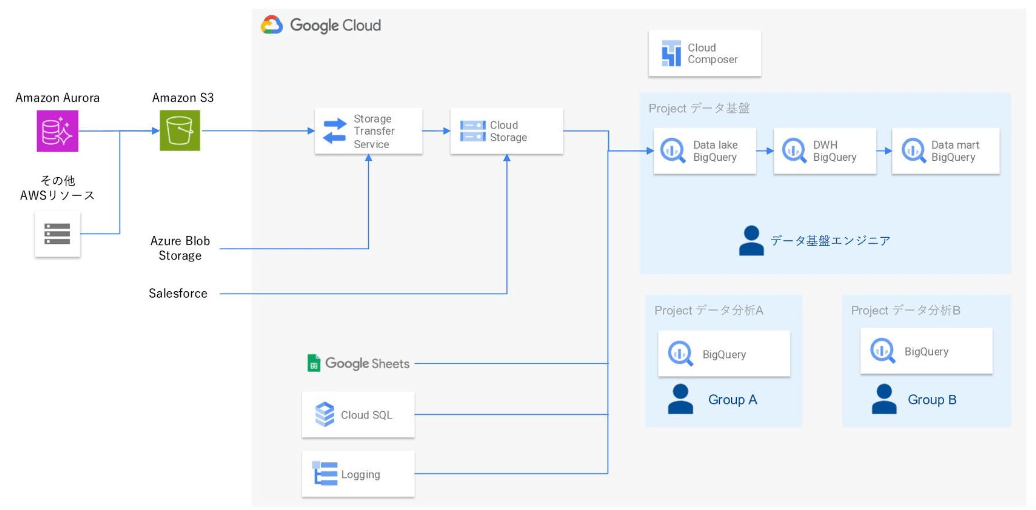This screenshot has height=510, width=1036.
Task: Click the Logging icon
Action: point(324,474)
